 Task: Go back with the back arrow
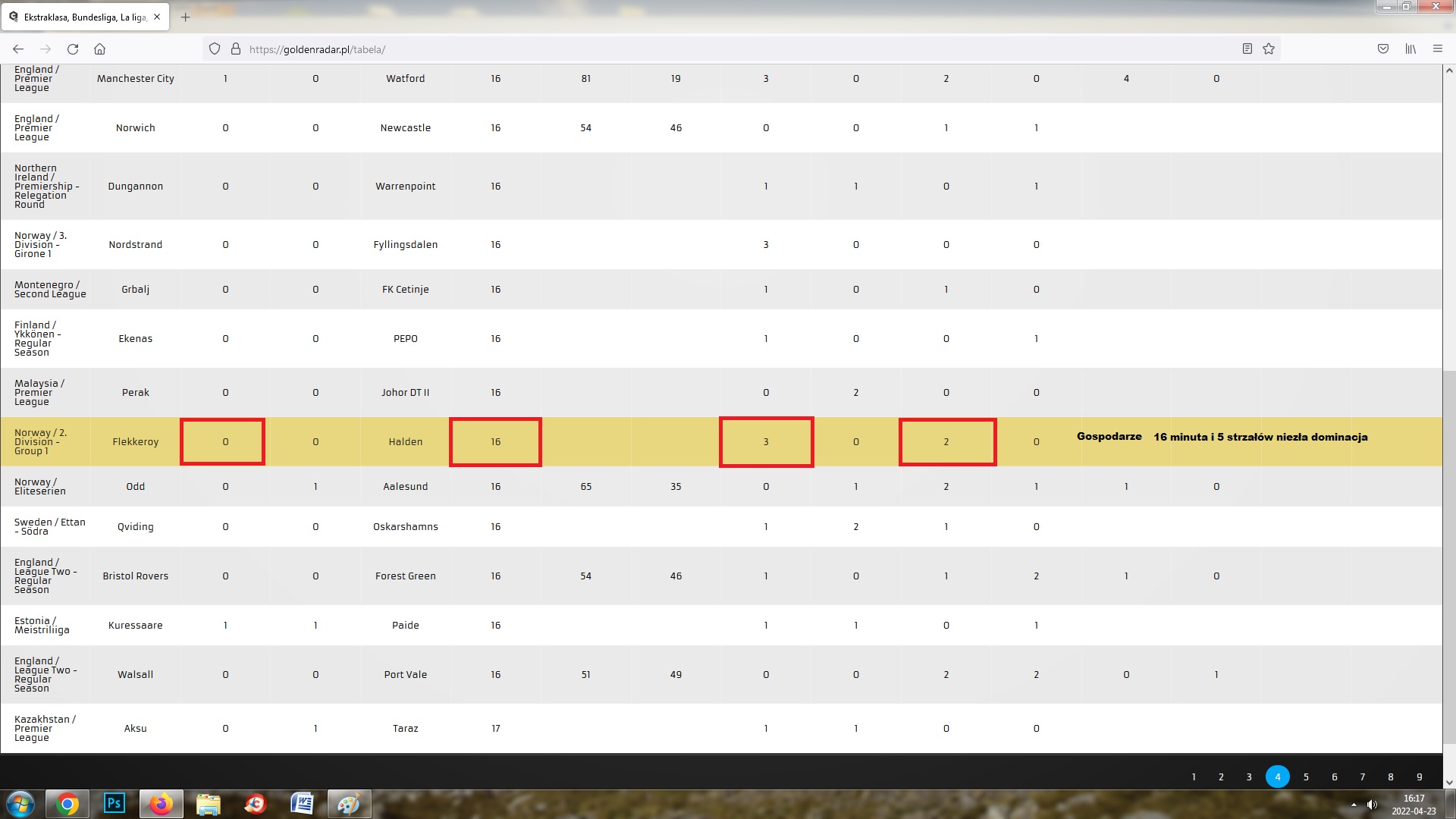pos(18,49)
